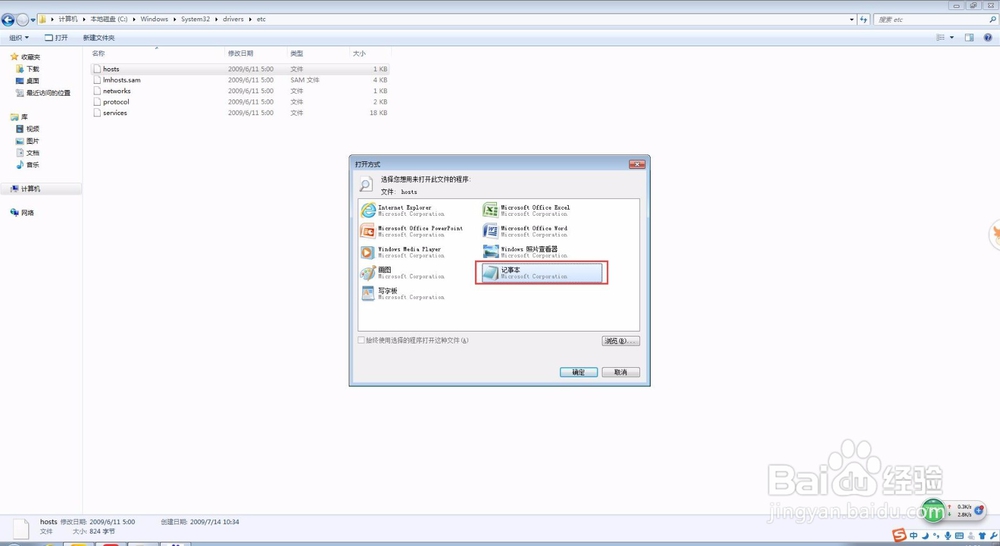The width and height of the screenshot is (1000, 546).
Task: Sort by 修改日期 column header
Action: pyautogui.click(x=240, y=54)
